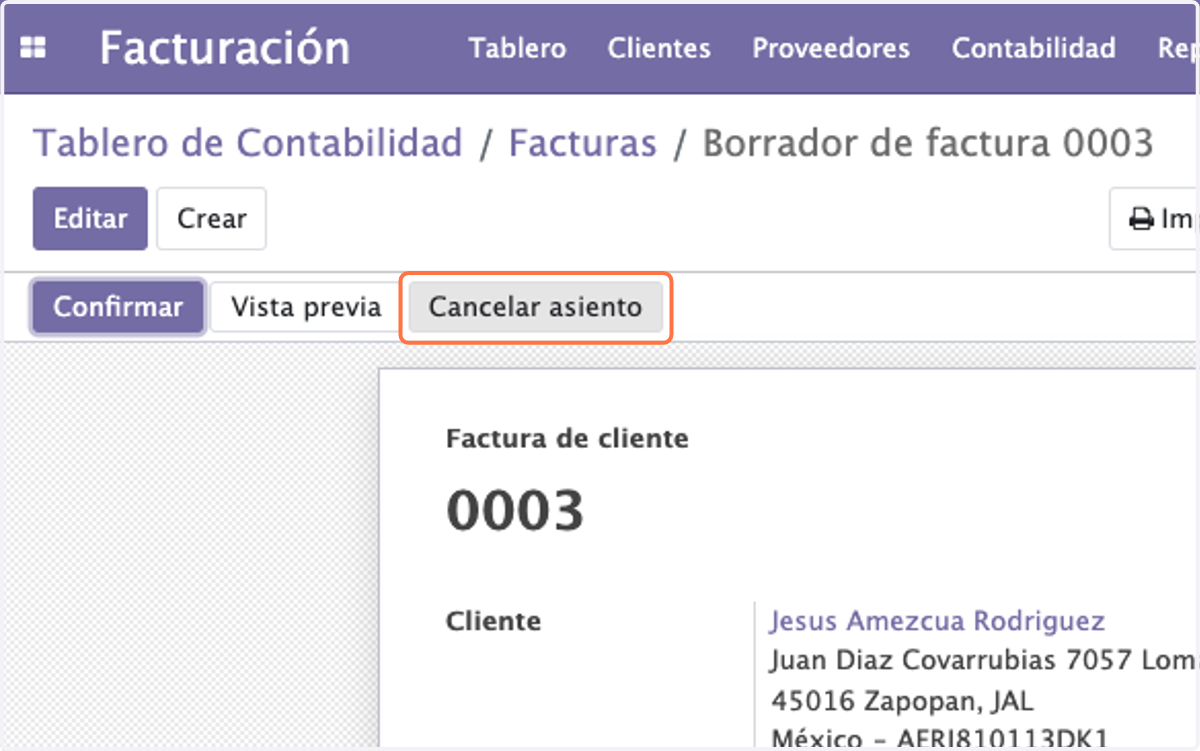Image resolution: width=1200 pixels, height=751 pixels.
Task: Go to Tablero de Contabilidad breadcrumb
Action: [248, 143]
